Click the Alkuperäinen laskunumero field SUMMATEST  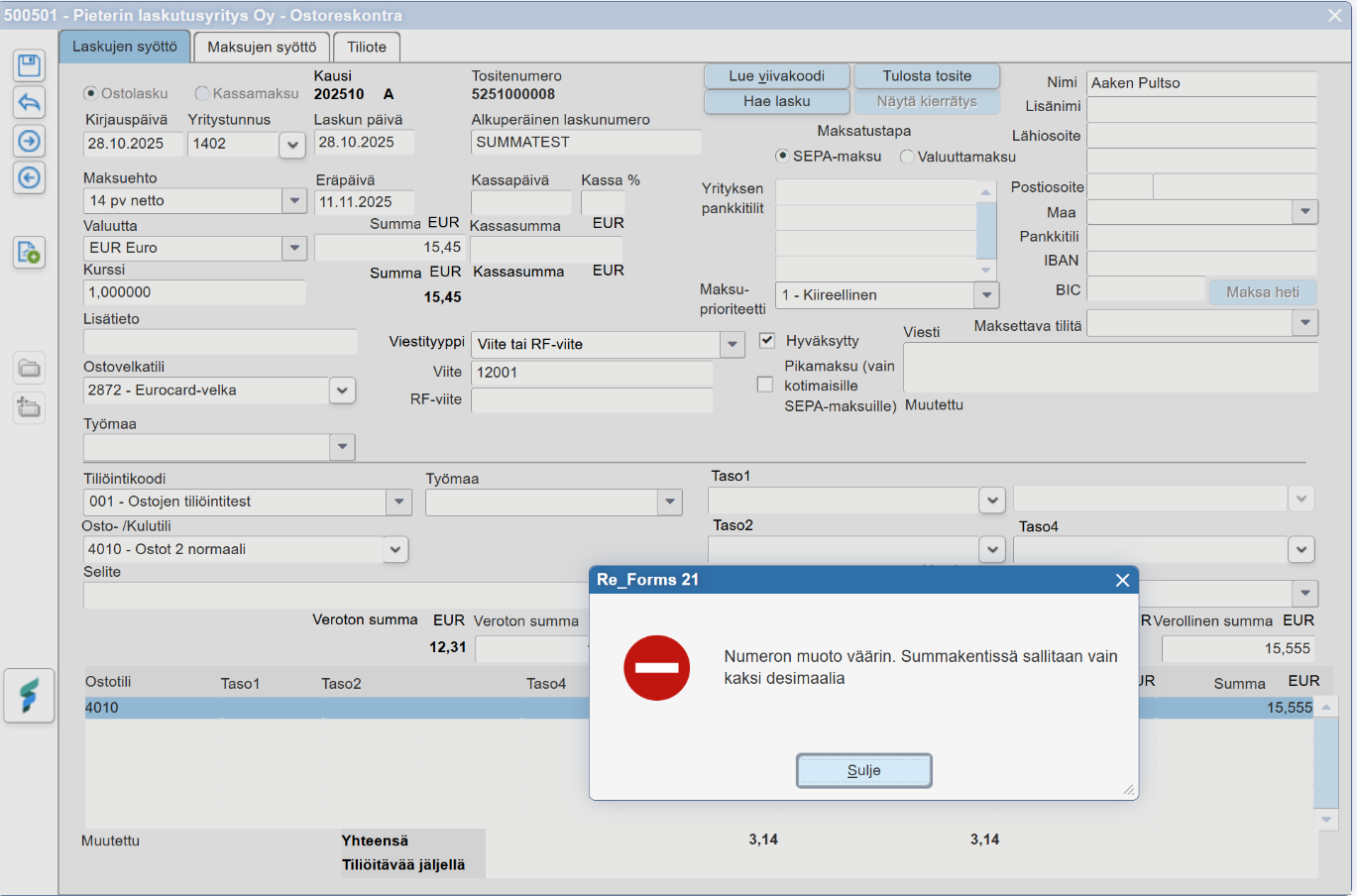[x=586, y=143]
